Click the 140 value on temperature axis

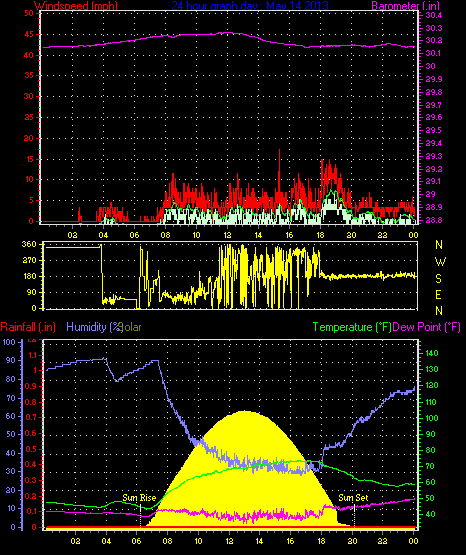pos(431,353)
